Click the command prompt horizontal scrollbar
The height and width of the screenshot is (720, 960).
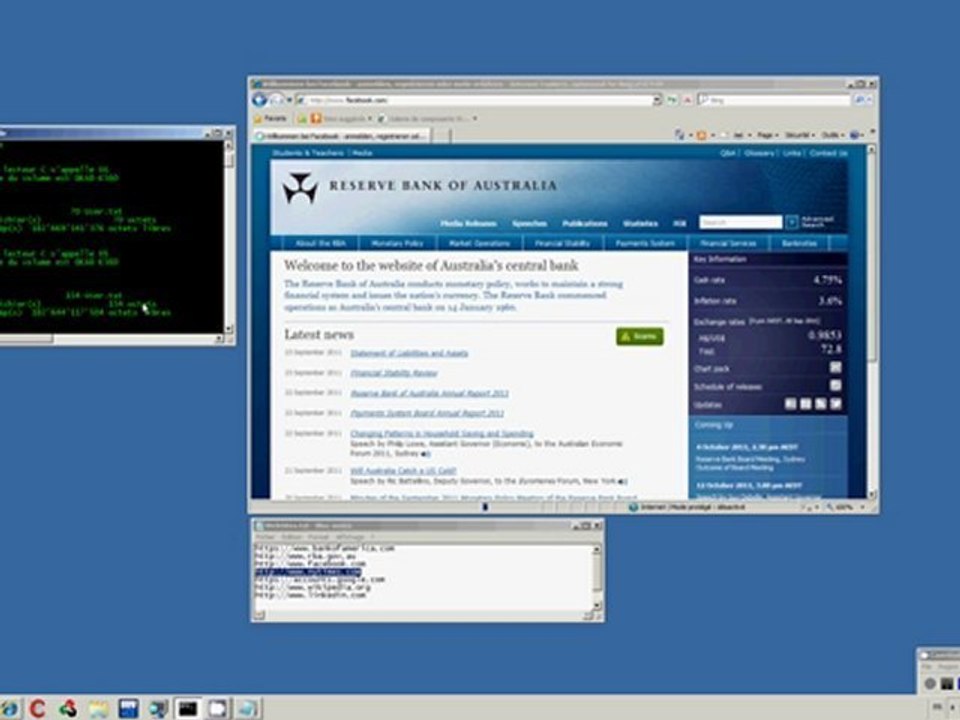click(111, 338)
